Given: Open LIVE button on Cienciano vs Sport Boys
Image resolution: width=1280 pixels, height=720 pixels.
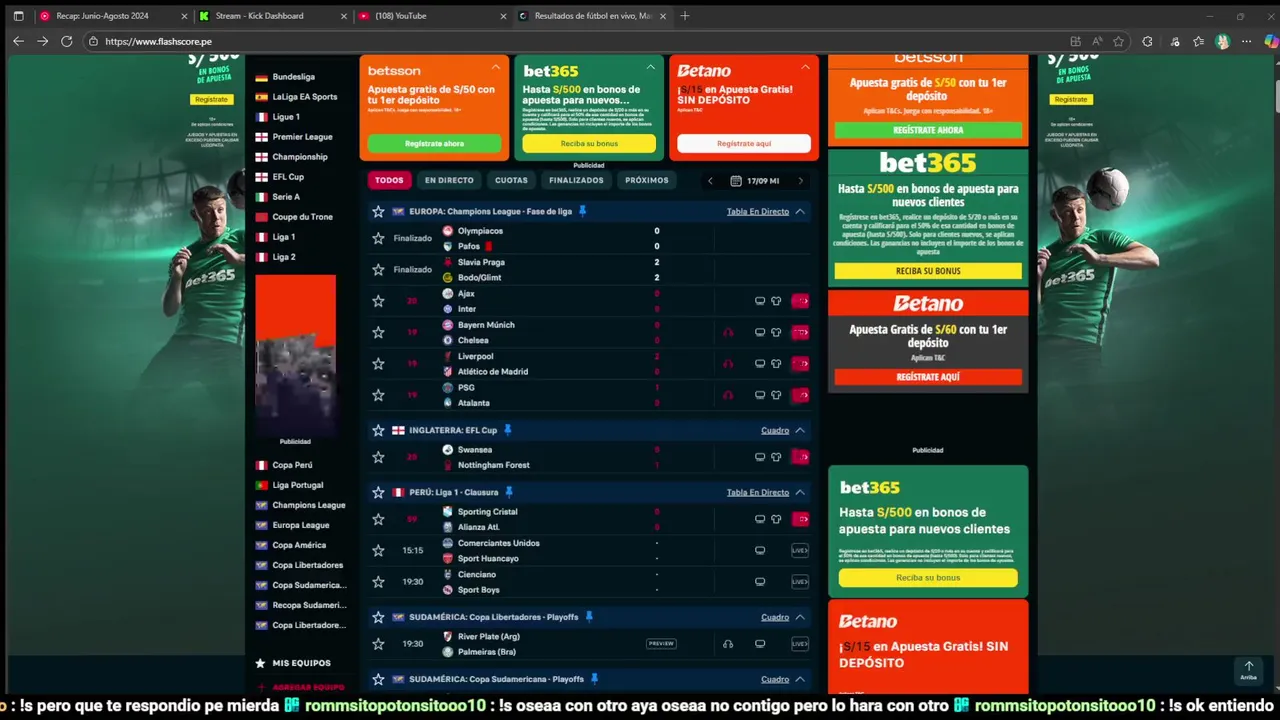Looking at the screenshot, I should [x=800, y=582].
